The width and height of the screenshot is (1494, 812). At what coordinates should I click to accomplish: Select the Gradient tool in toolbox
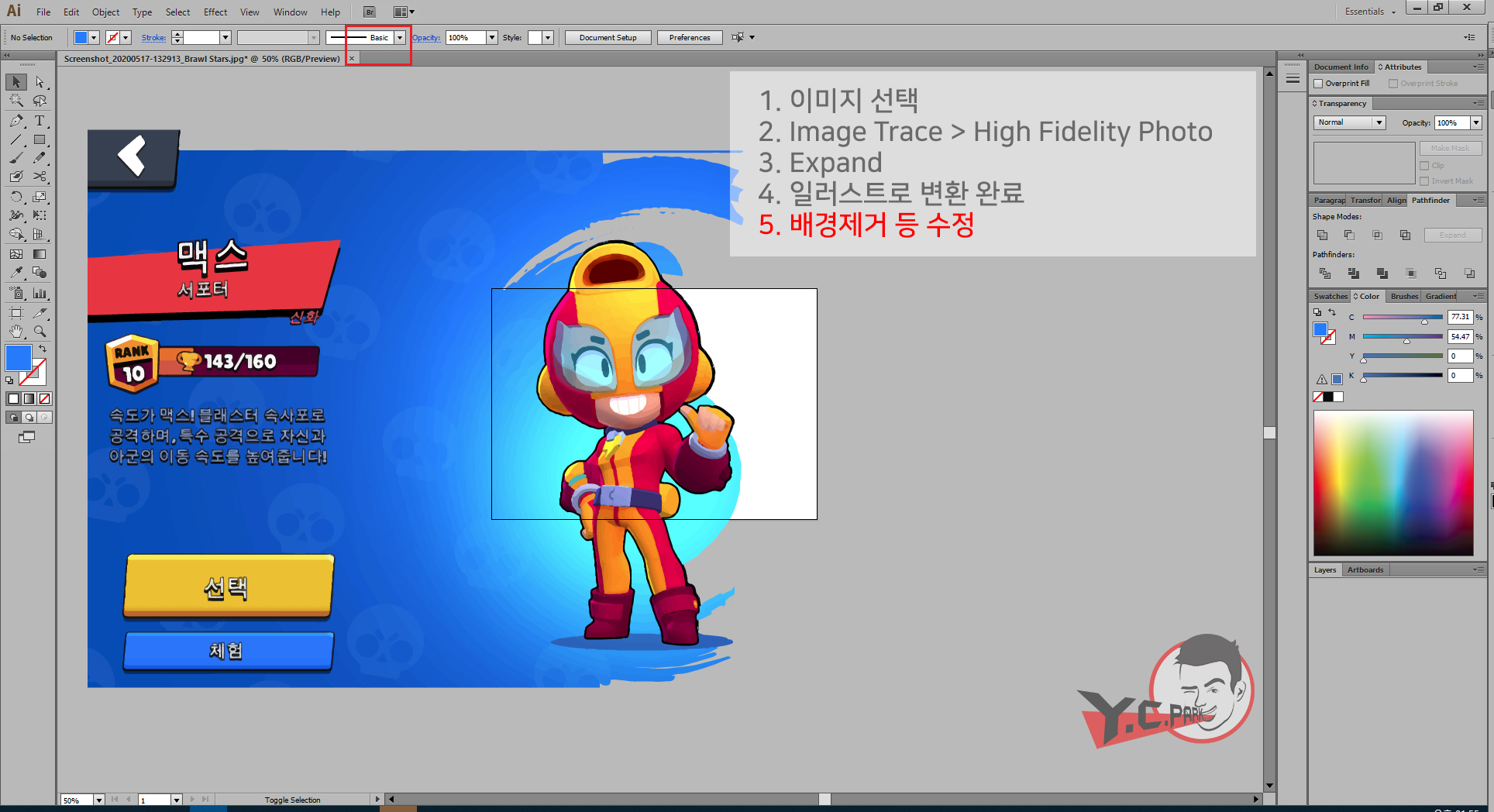coord(40,254)
